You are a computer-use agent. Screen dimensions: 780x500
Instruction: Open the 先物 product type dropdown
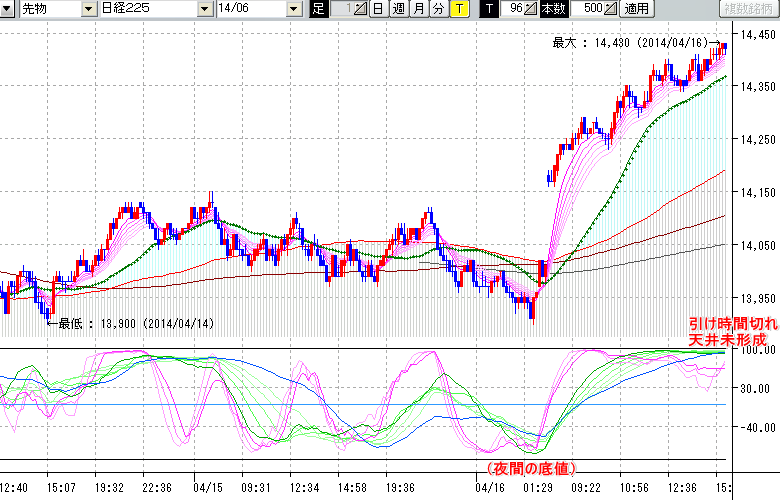89,9
